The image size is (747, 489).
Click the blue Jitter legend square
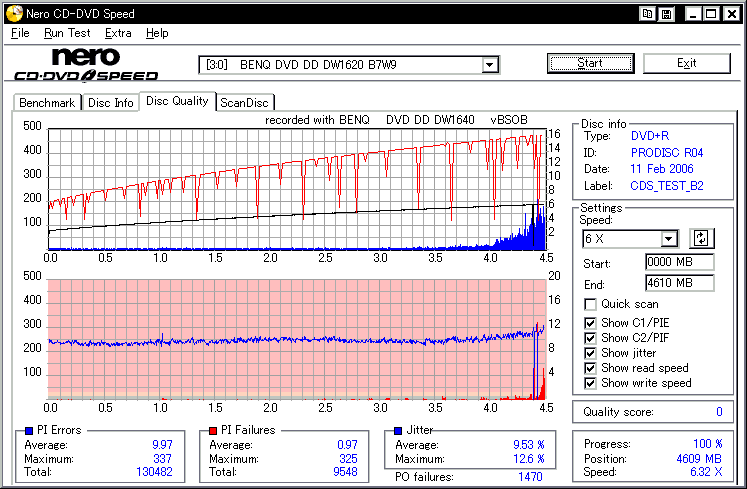[x=398, y=430]
